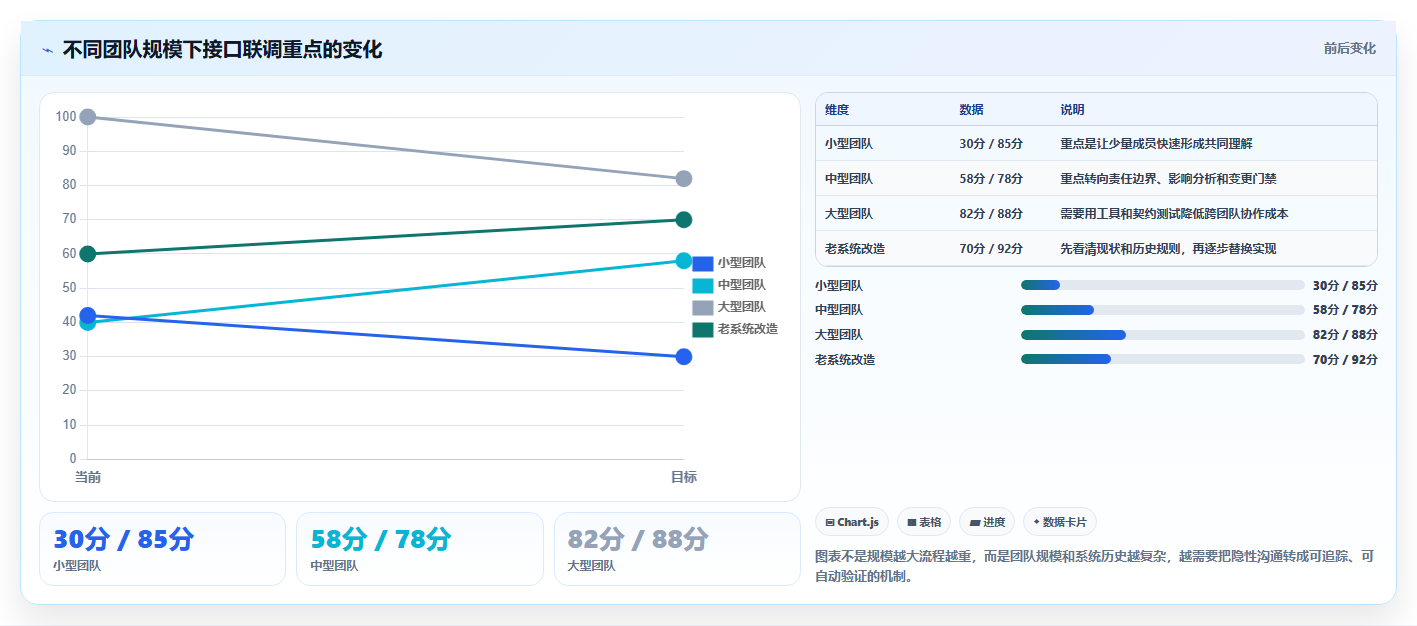The width and height of the screenshot is (1417, 626).
Task: Click the 数据卡片 tag chip
Action: click(1060, 522)
